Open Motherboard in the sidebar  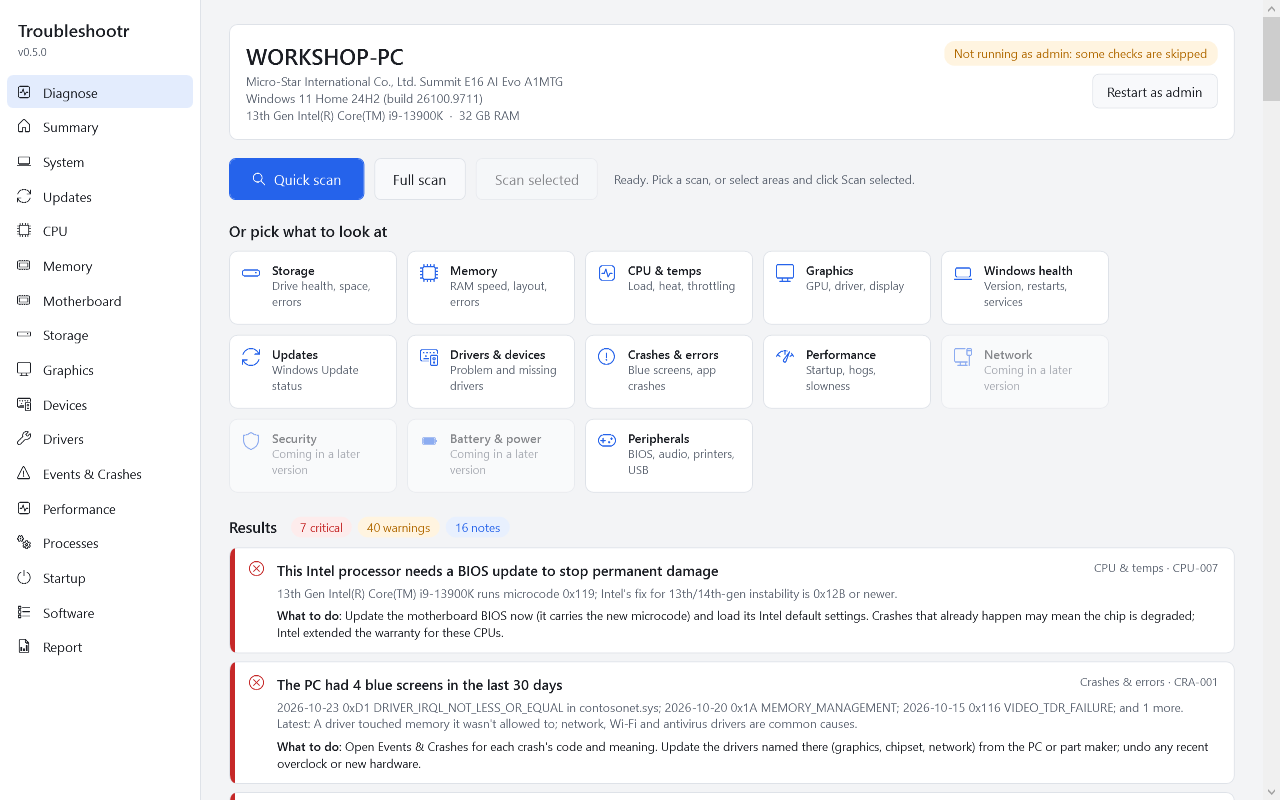100,301
